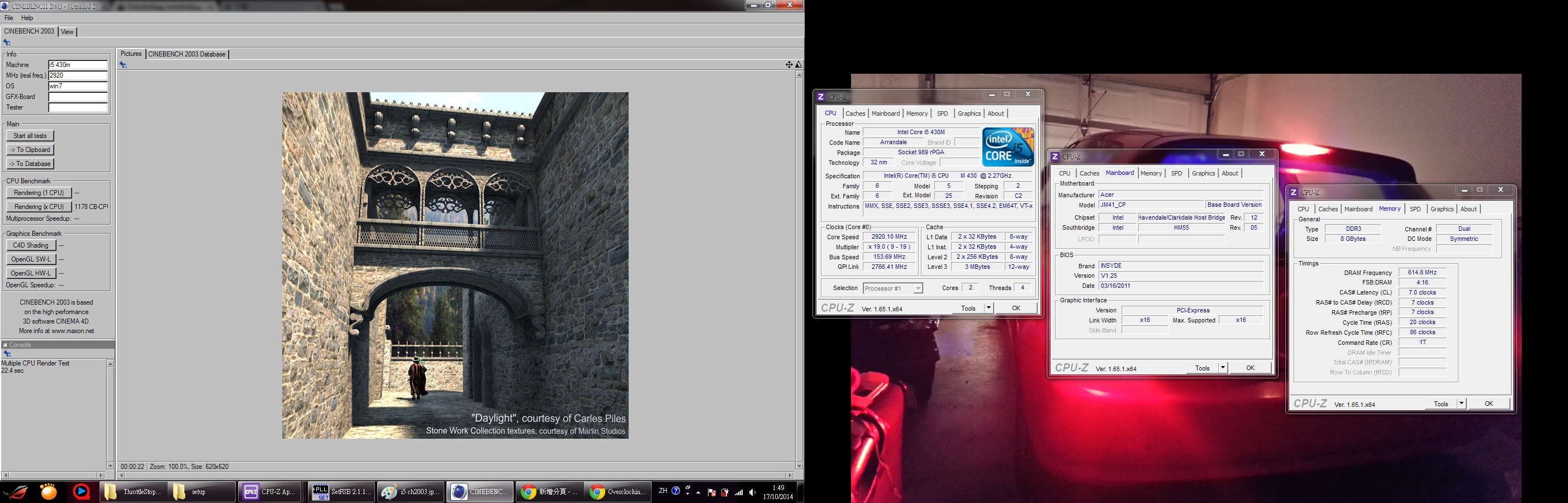
Task: Click picture view vertical scrollbar up arrow
Action: pos(799,75)
